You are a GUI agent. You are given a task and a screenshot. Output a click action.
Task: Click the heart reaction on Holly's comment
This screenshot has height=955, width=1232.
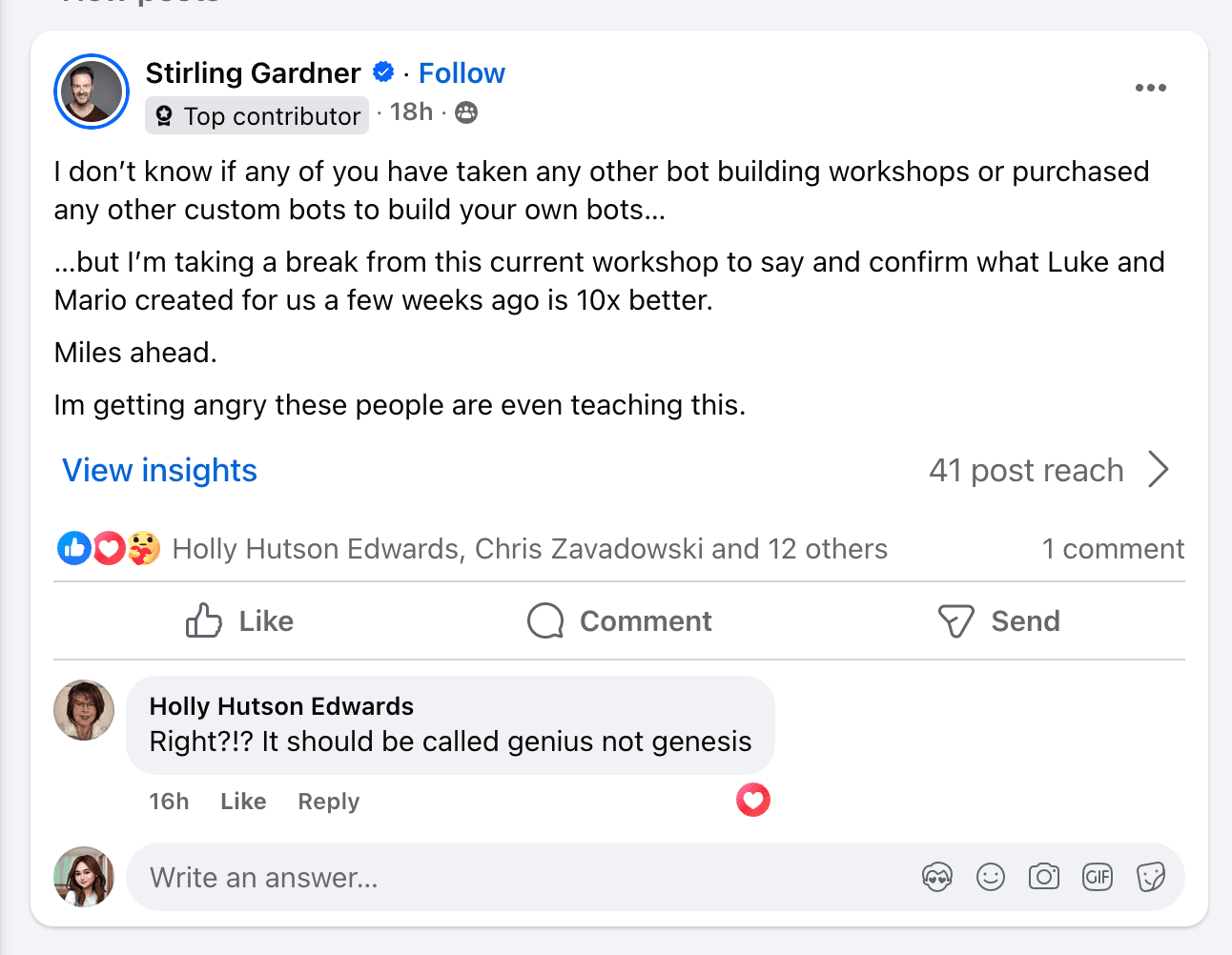pyautogui.click(x=752, y=801)
